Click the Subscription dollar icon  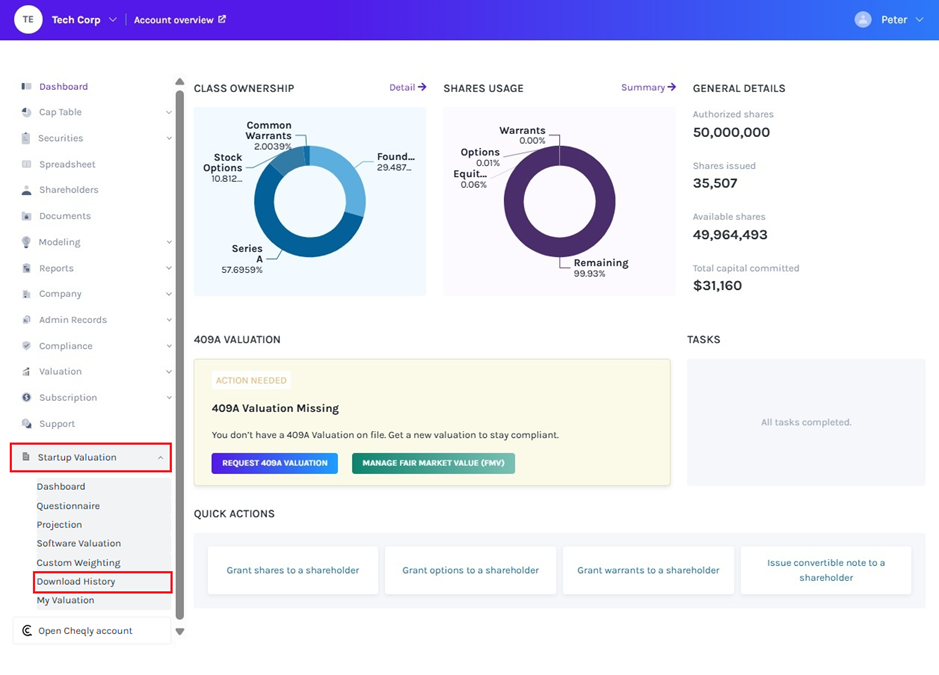pos(26,398)
